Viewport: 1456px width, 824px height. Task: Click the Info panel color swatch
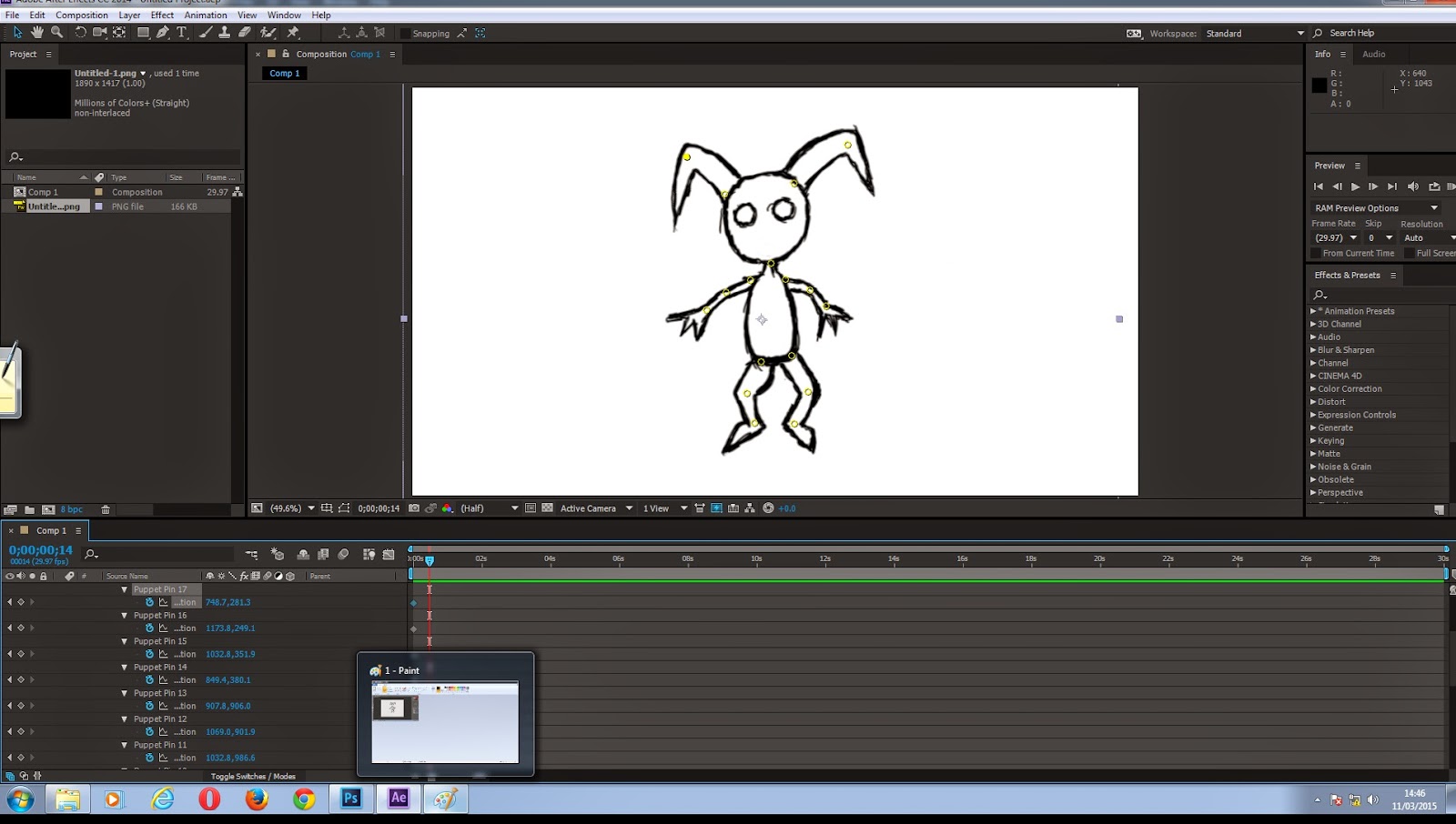click(x=1319, y=85)
